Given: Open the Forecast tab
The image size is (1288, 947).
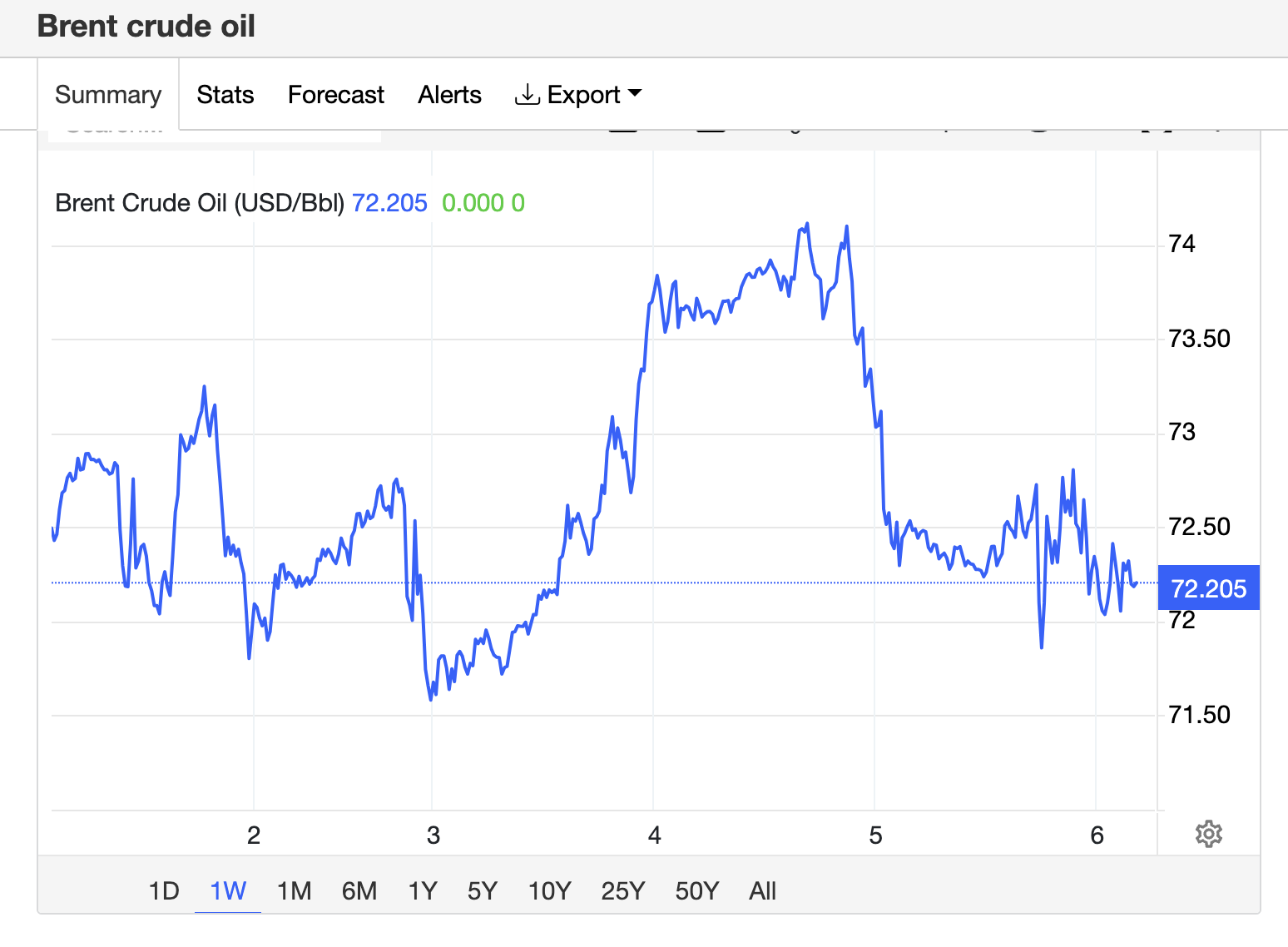Looking at the screenshot, I should [x=336, y=95].
